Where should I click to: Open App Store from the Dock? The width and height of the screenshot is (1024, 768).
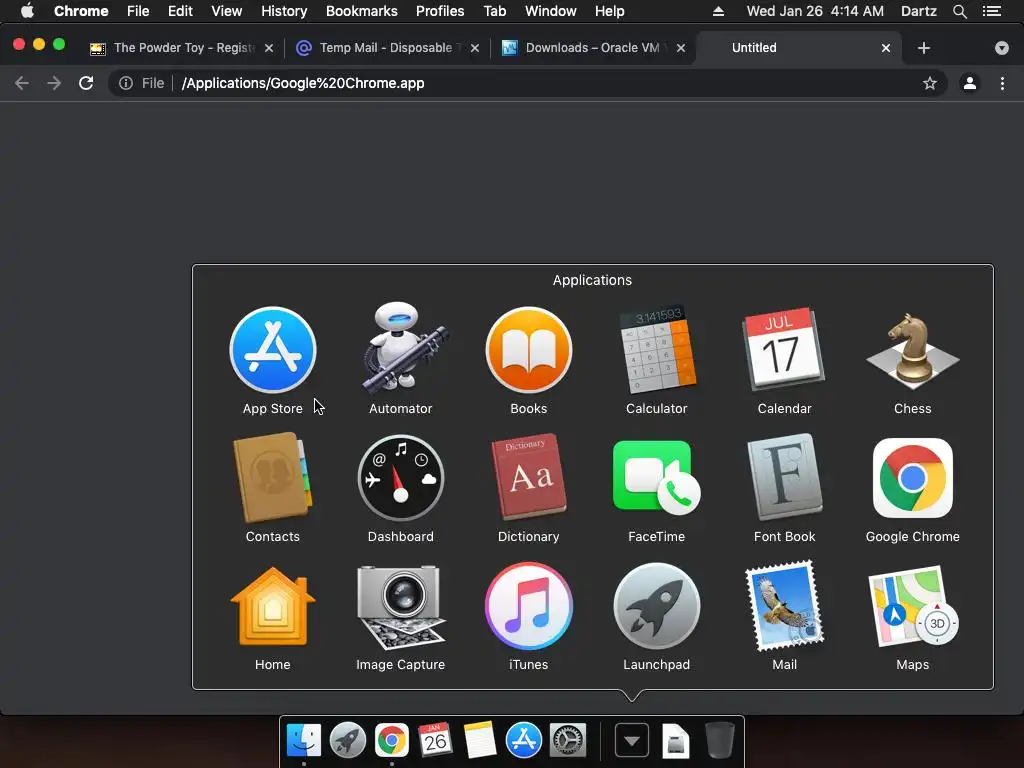coord(524,741)
